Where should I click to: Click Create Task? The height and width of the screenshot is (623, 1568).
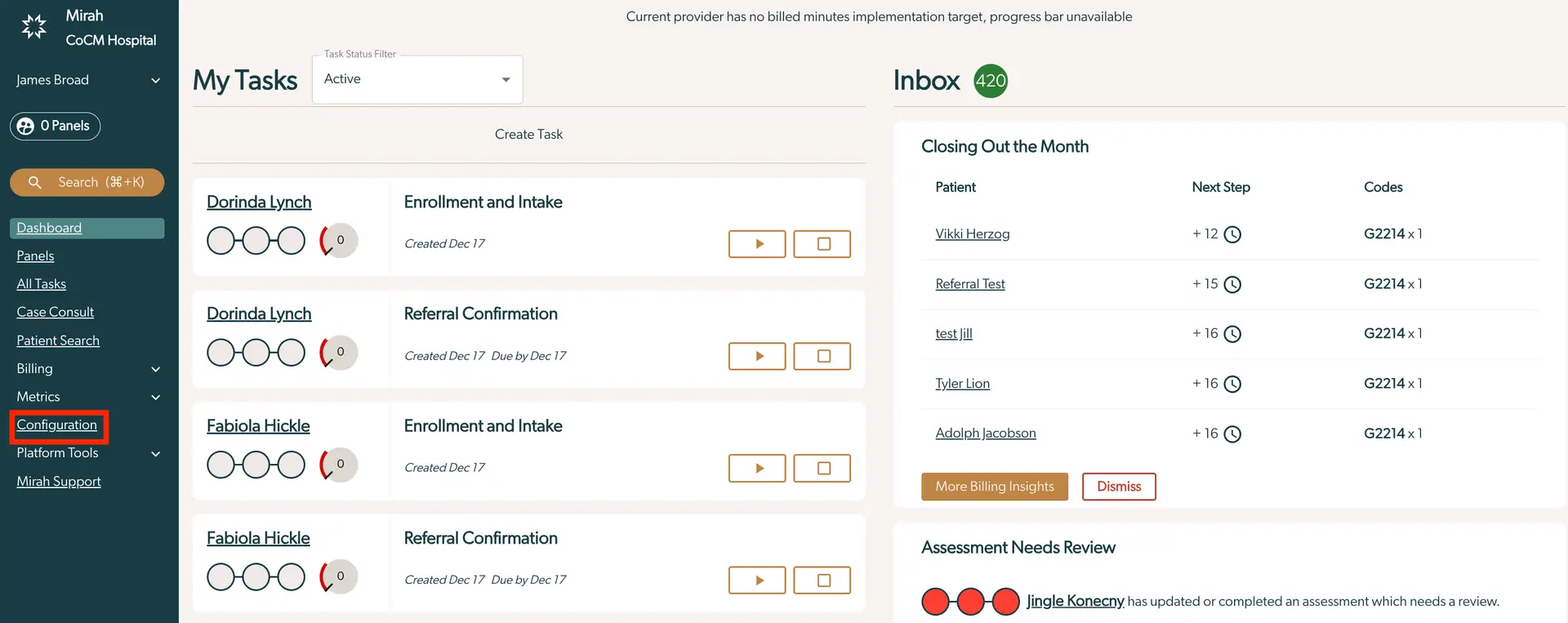point(528,134)
